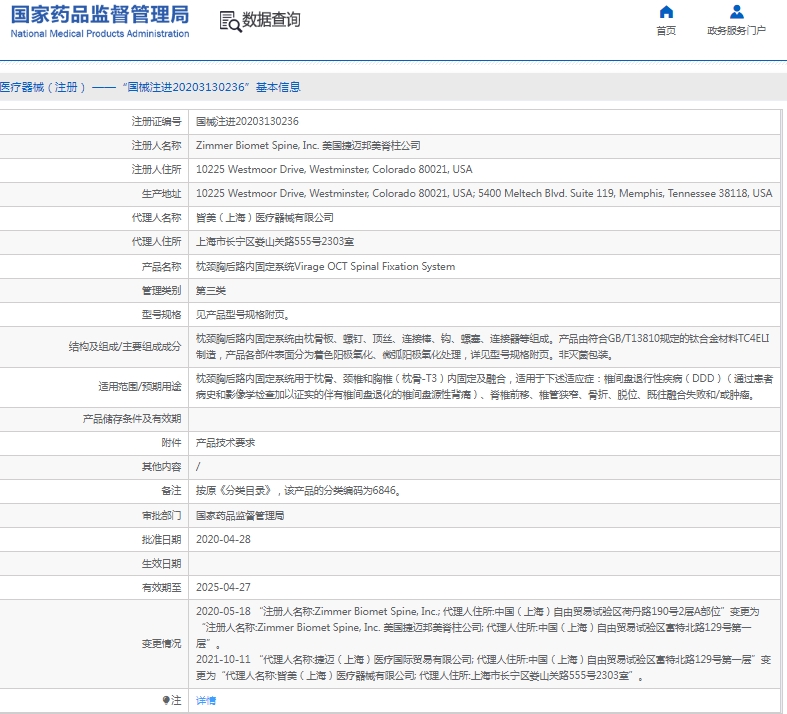Click the slash value in 其他内容 row
Image resolution: width=787 pixels, height=714 pixels.
click(198, 467)
